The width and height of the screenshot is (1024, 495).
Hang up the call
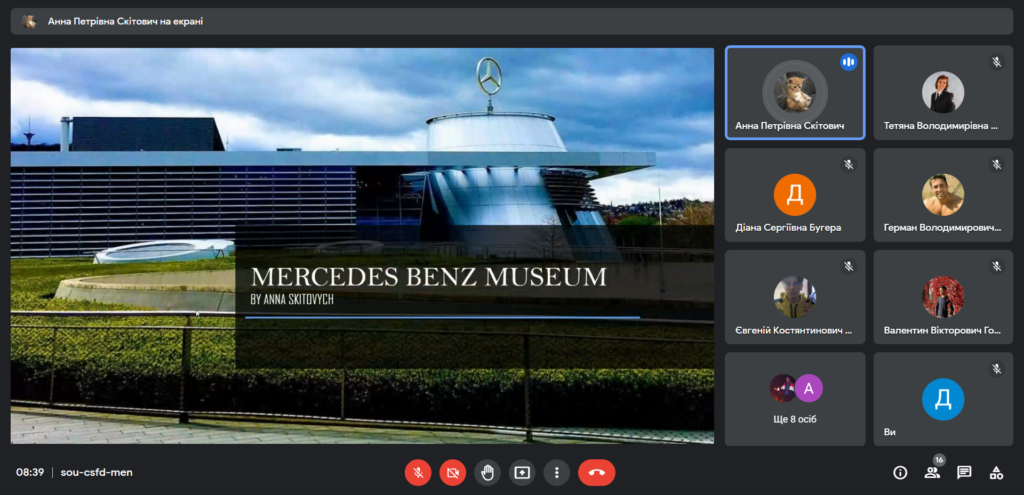[x=597, y=472]
